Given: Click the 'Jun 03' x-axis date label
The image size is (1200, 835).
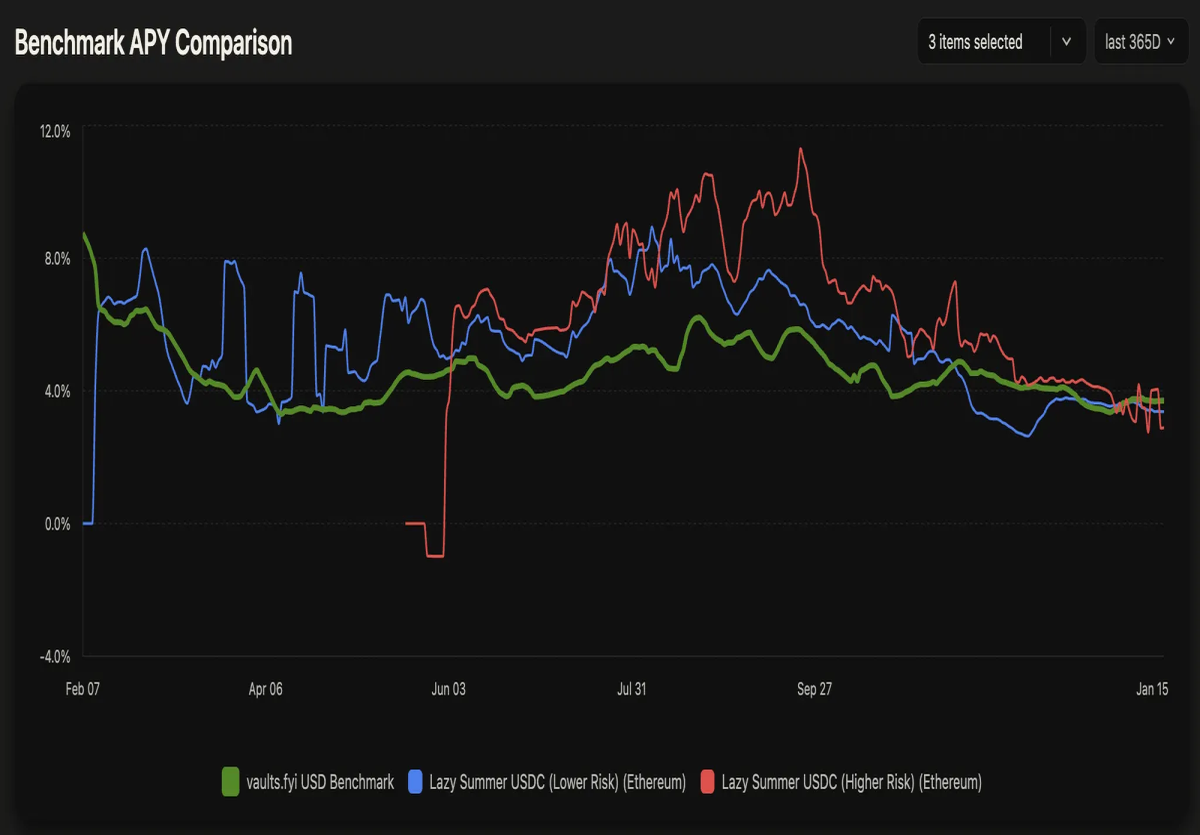Looking at the screenshot, I should coord(448,689).
